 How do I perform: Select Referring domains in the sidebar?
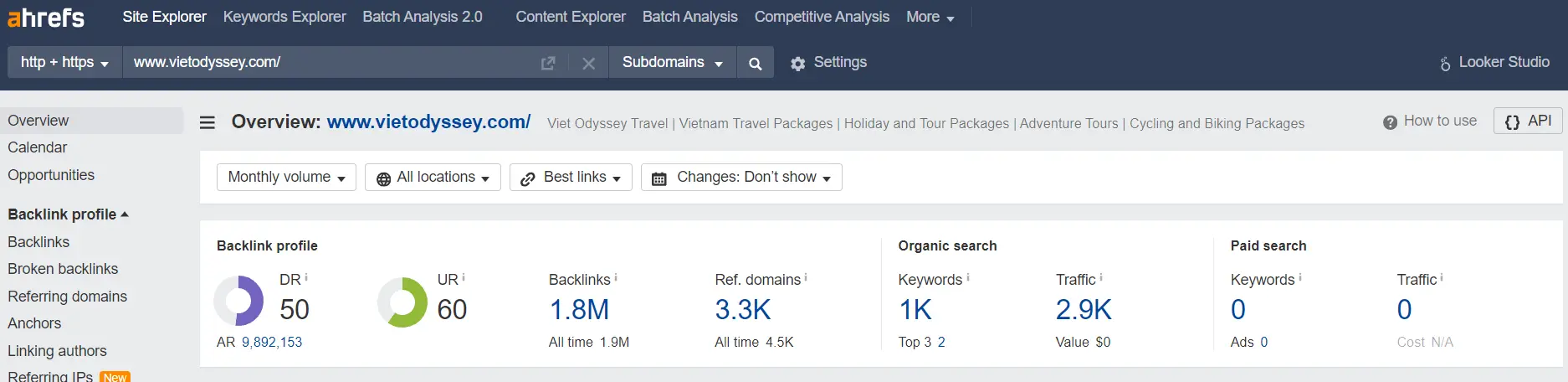coord(68,297)
